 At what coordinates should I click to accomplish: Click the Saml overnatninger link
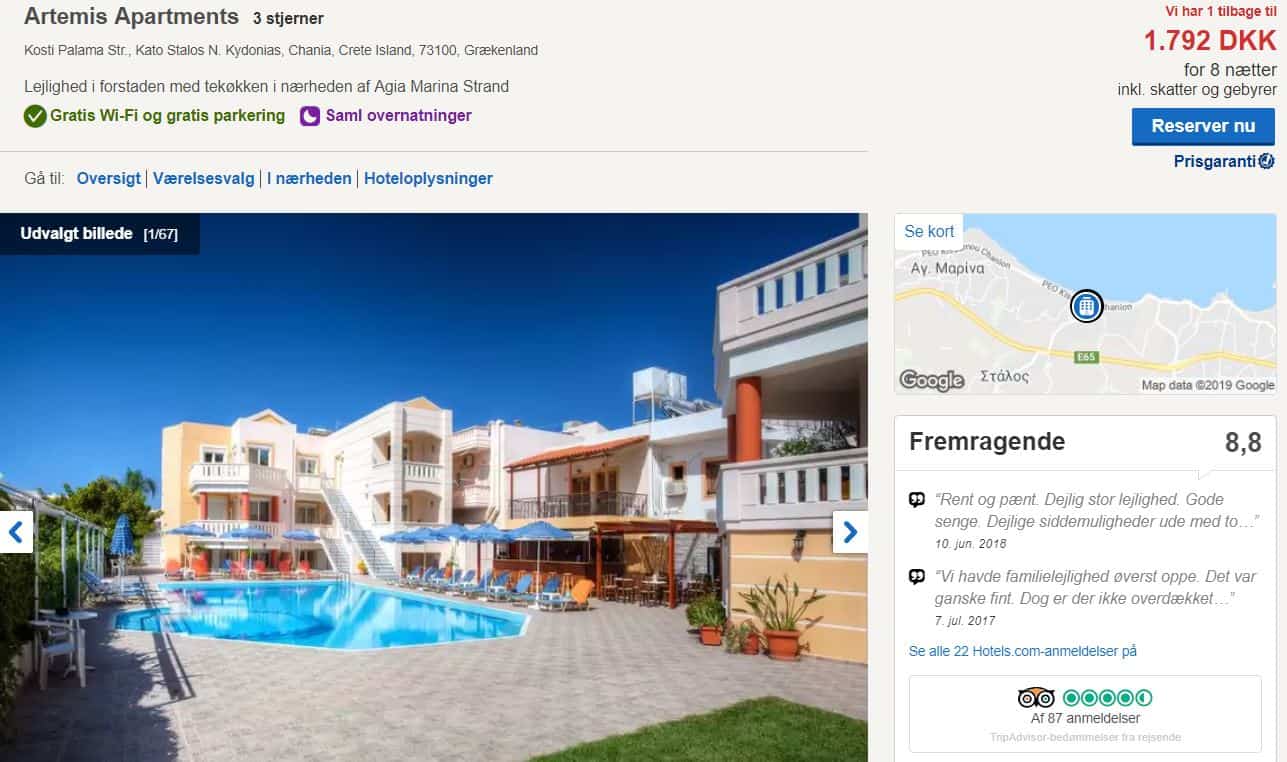(x=398, y=115)
